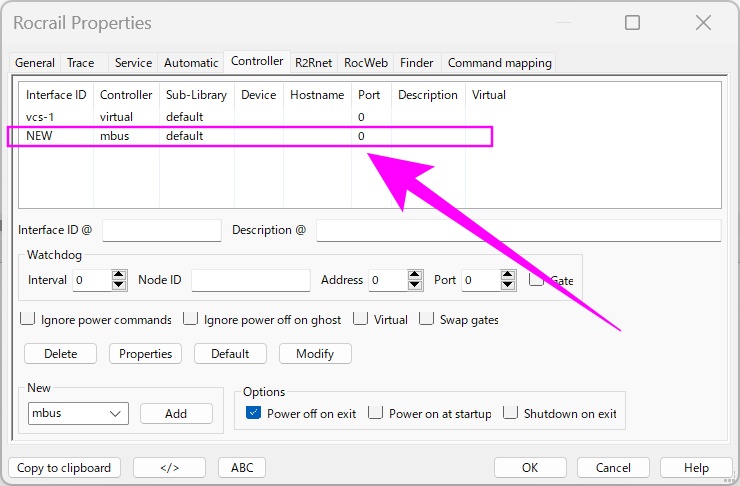The image size is (740, 486).
Task: Decrease the Watchdog Interval value
Action: pyautogui.click(x=119, y=285)
